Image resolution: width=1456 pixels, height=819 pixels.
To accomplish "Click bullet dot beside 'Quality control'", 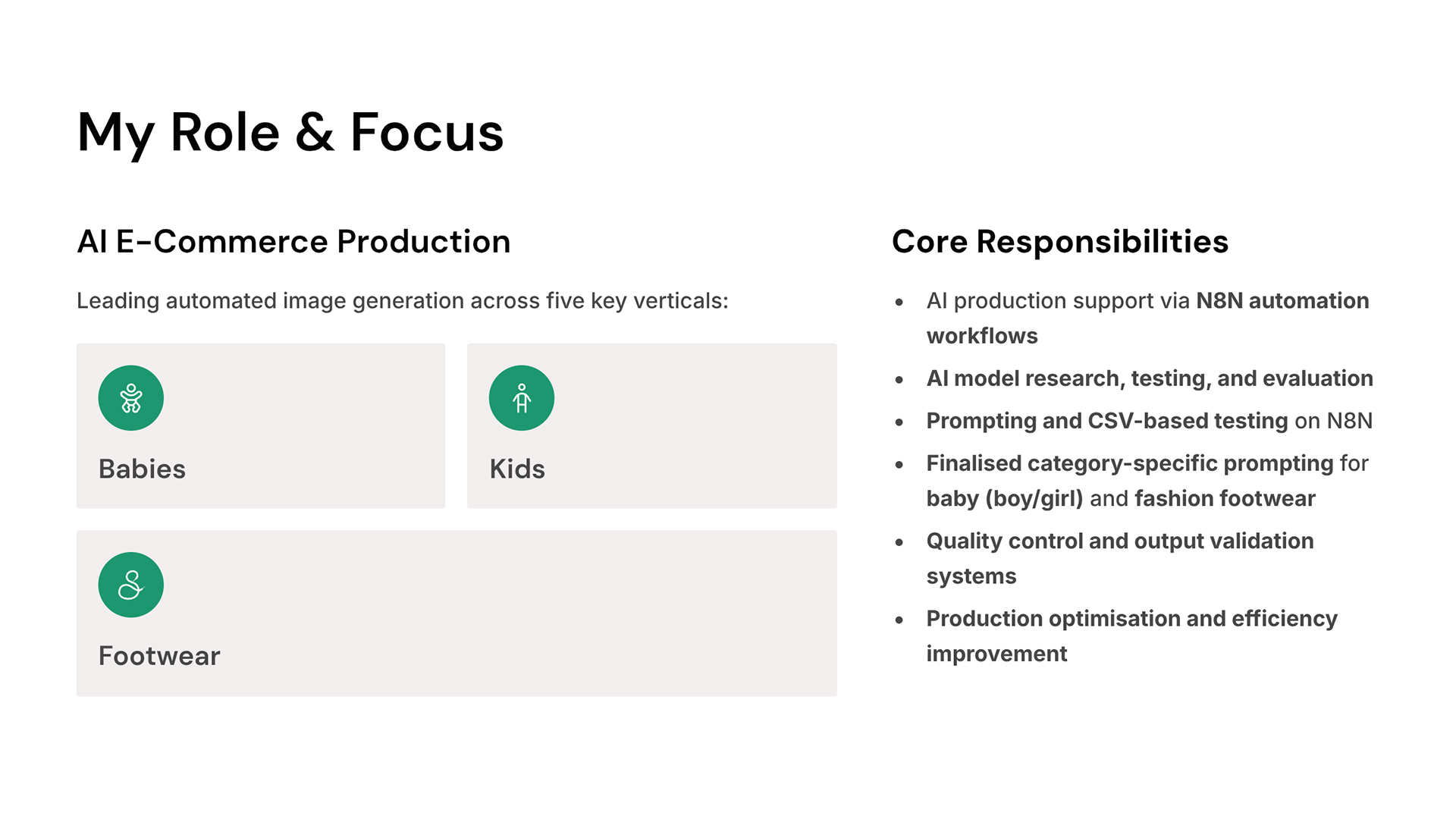I will point(899,542).
